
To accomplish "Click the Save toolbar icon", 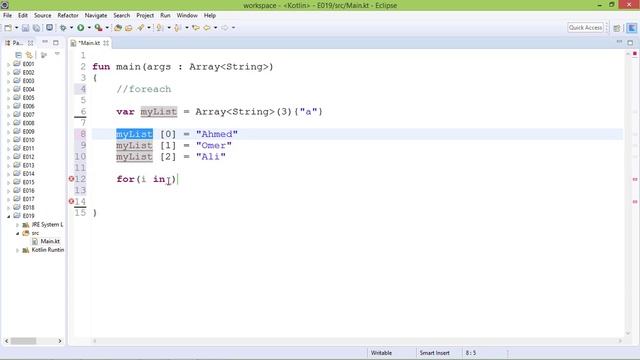I will [x=25, y=28].
